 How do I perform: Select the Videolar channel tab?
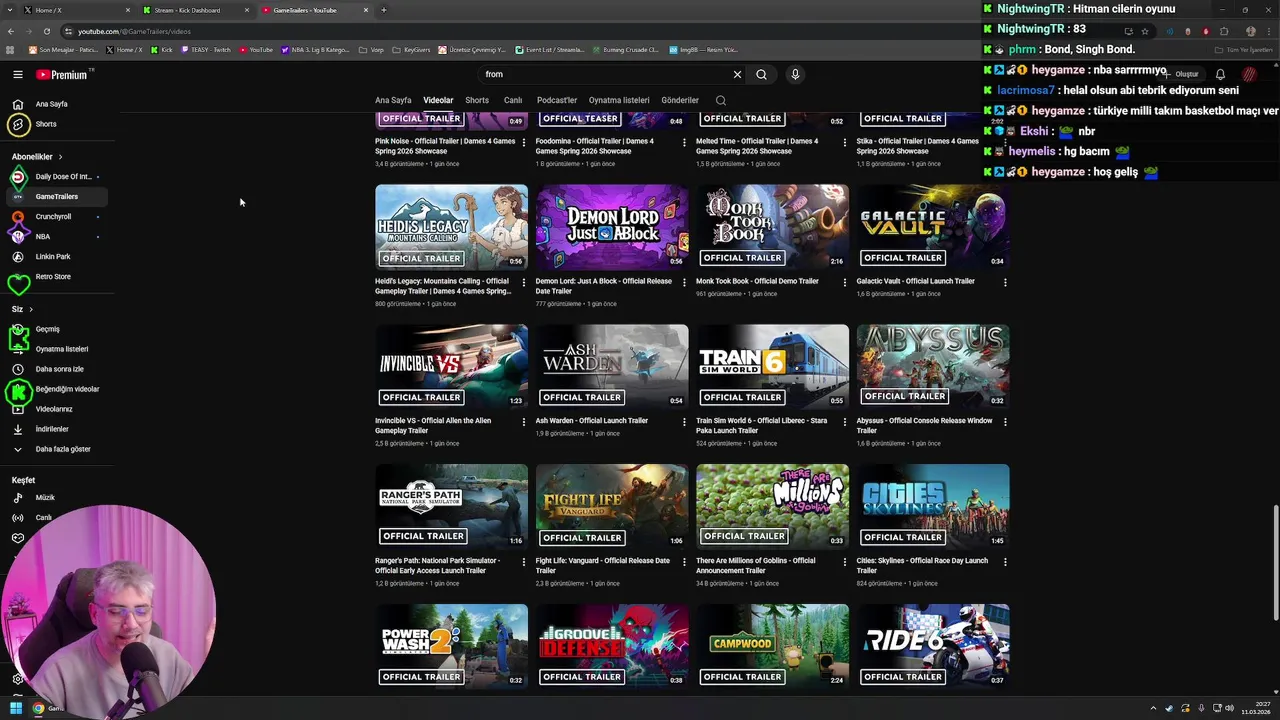(438, 100)
